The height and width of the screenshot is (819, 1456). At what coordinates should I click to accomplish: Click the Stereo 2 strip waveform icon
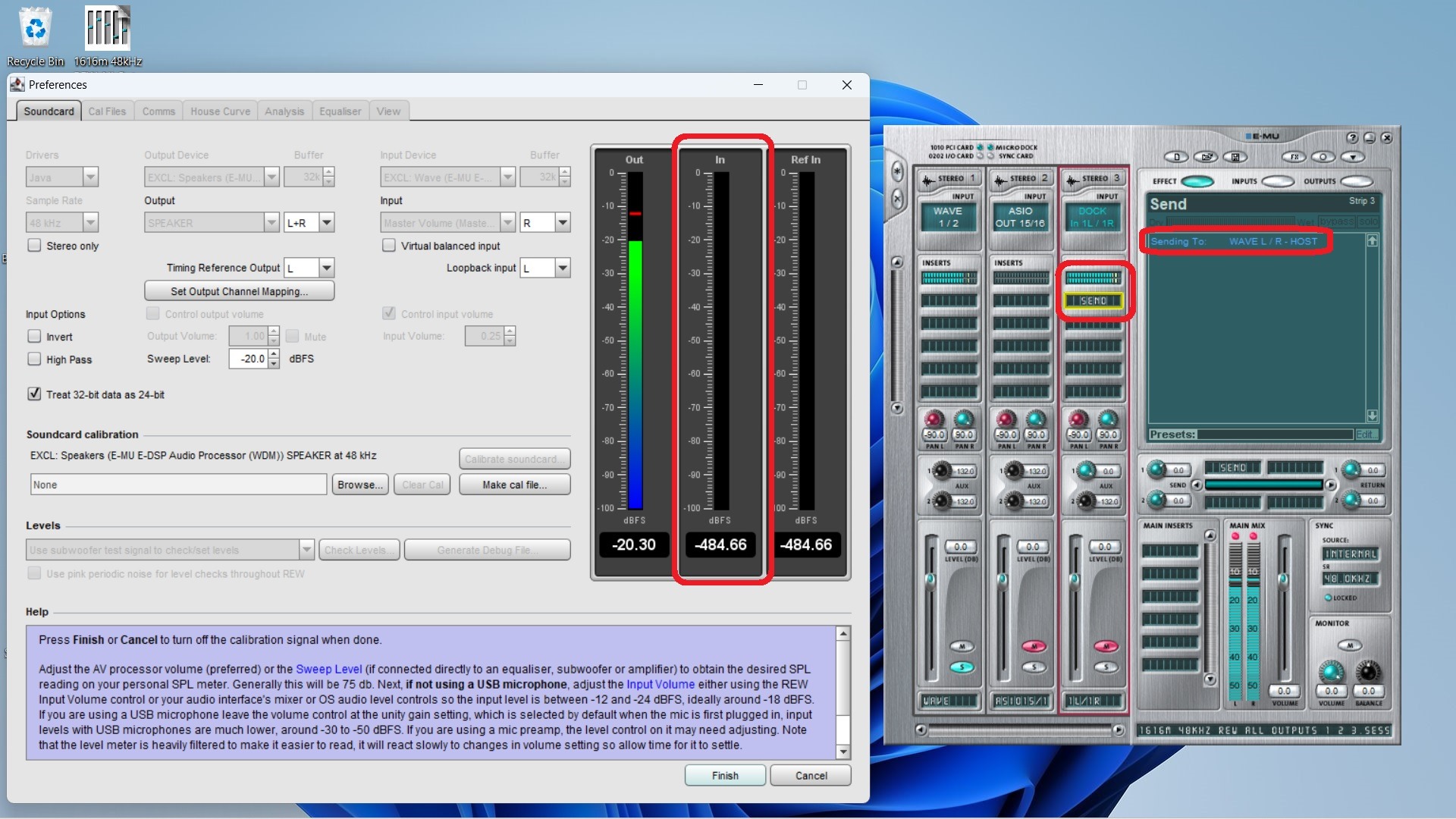1000,180
